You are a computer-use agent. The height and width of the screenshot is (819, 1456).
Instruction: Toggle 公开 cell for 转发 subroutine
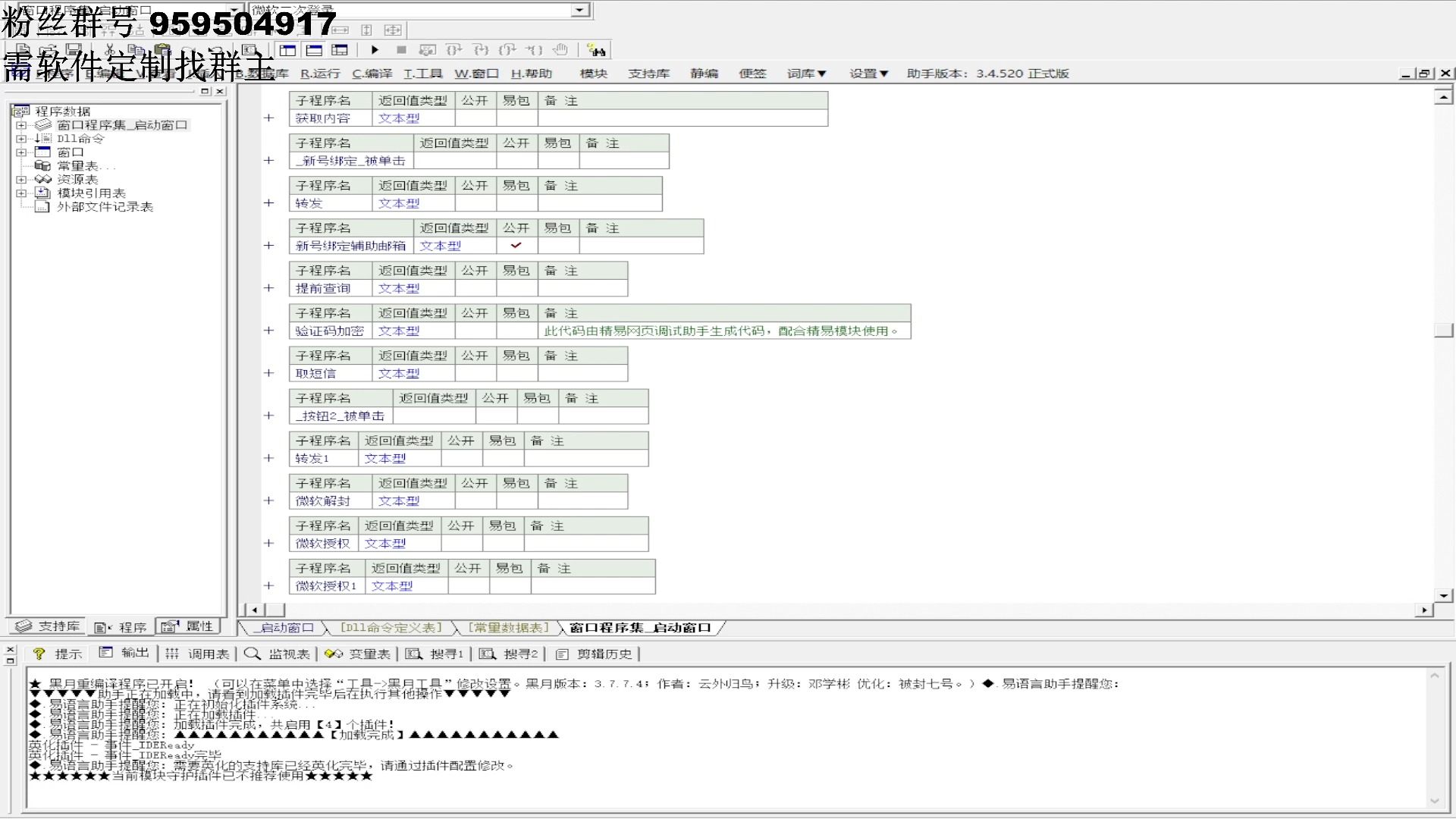pyautogui.click(x=475, y=203)
